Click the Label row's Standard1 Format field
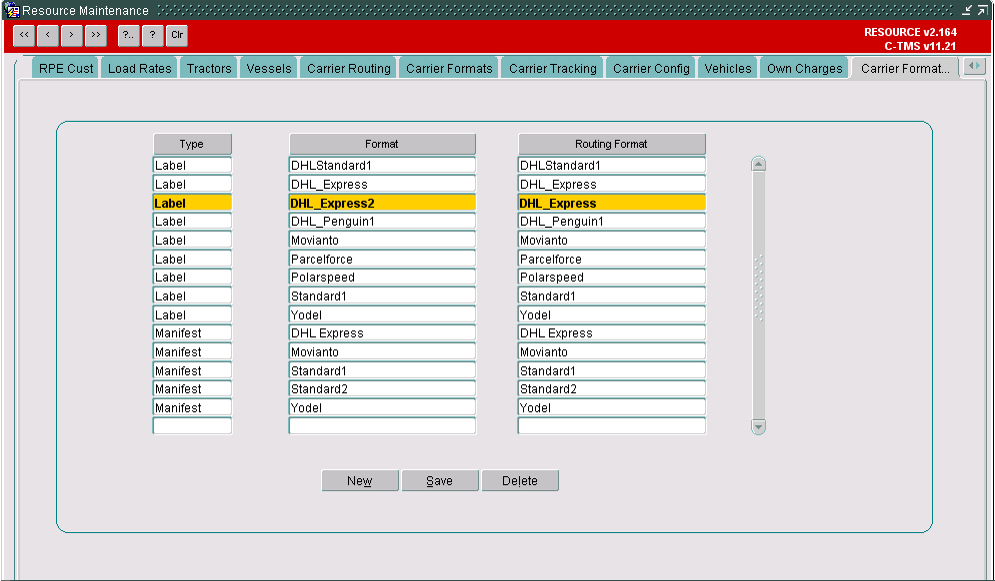This screenshot has height=581, width=995. [382, 296]
